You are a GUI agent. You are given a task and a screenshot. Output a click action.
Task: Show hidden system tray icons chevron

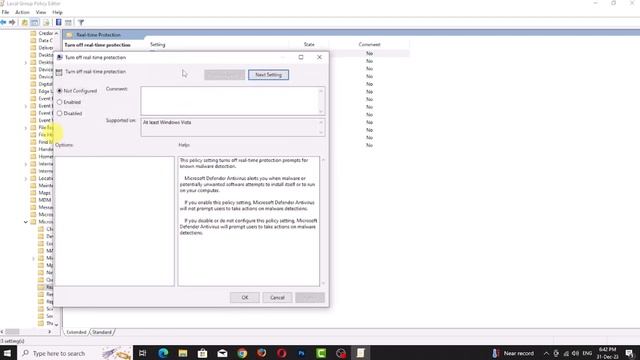click(x=546, y=353)
